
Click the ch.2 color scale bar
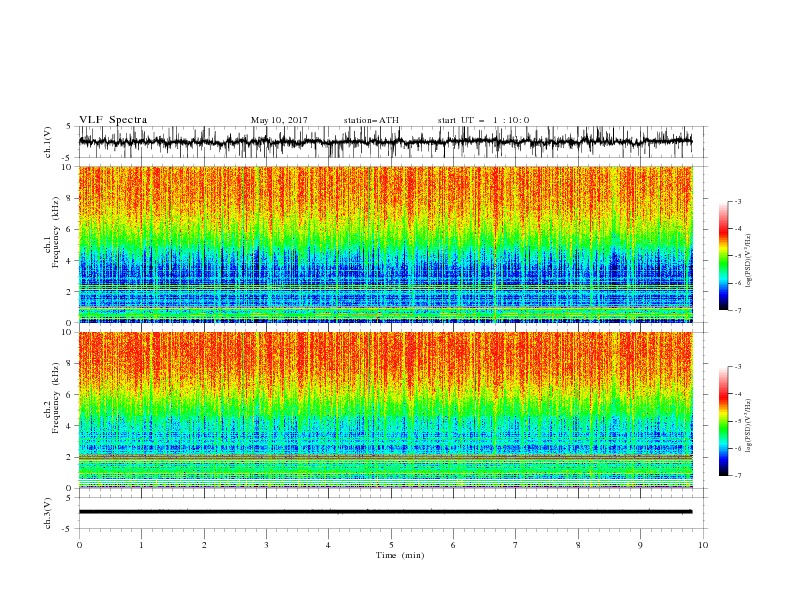723,421
